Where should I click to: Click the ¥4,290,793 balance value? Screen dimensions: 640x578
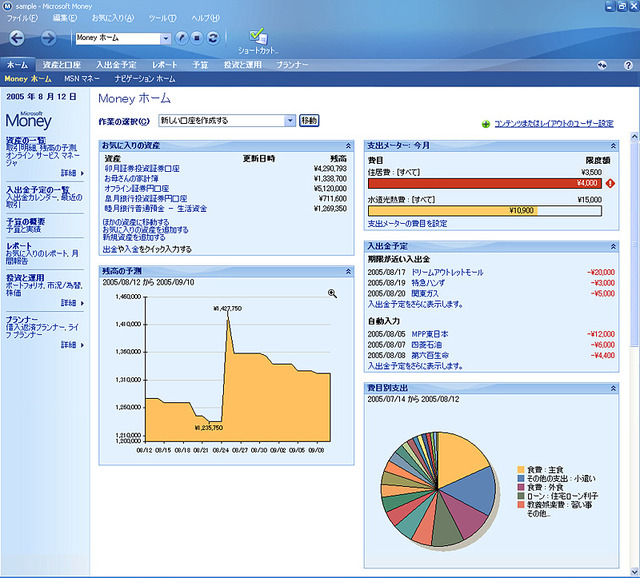(x=330, y=169)
